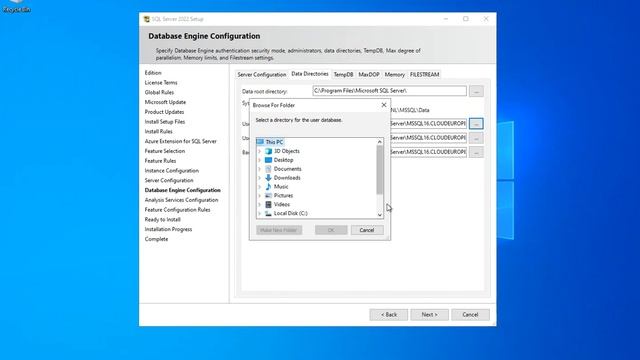Click the folder tree scrollbar up arrow
The image size is (640, 360).
380,142
